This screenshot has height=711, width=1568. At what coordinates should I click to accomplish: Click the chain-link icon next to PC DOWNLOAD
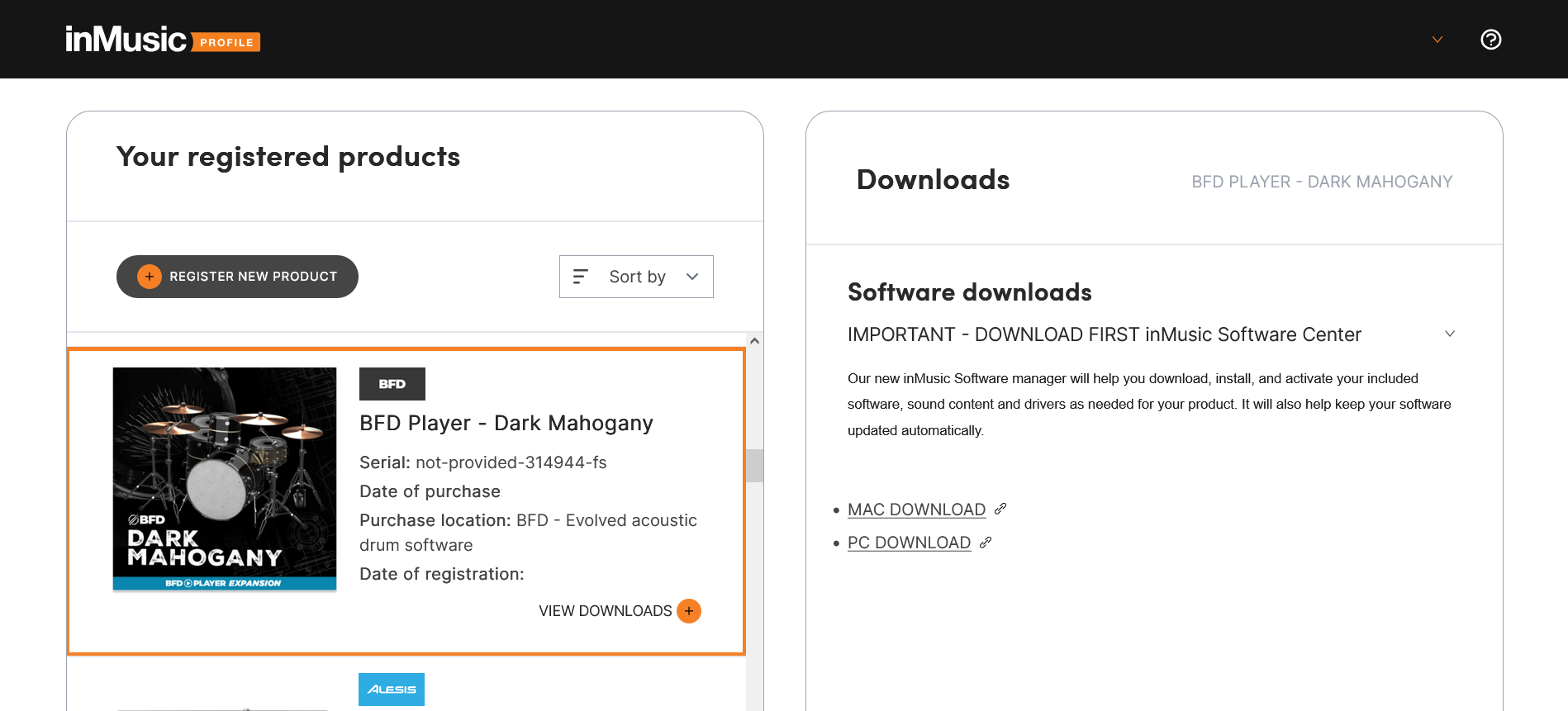985,543
